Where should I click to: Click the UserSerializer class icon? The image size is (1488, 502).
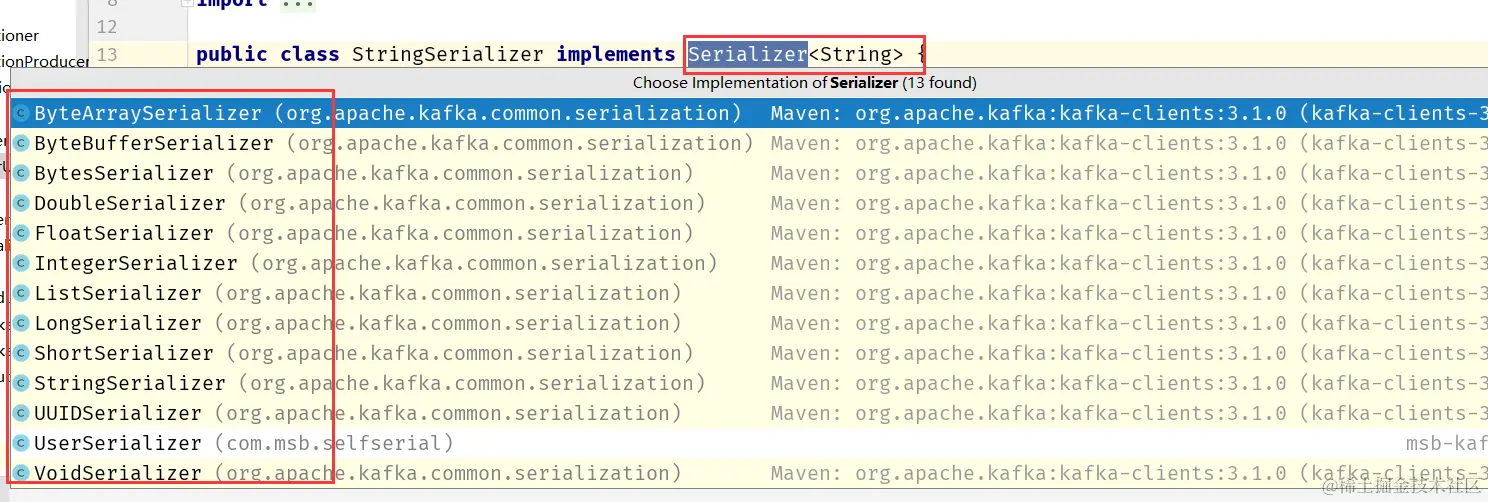point(21,443)
